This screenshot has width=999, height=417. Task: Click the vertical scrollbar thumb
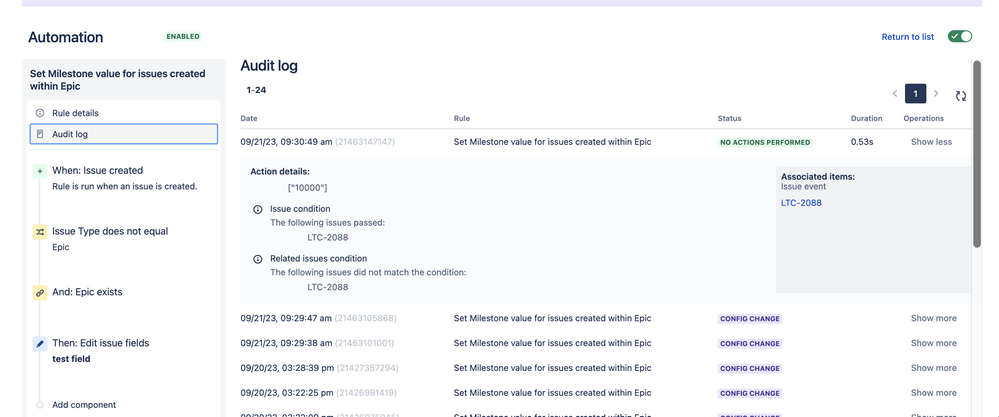[977, 153]
